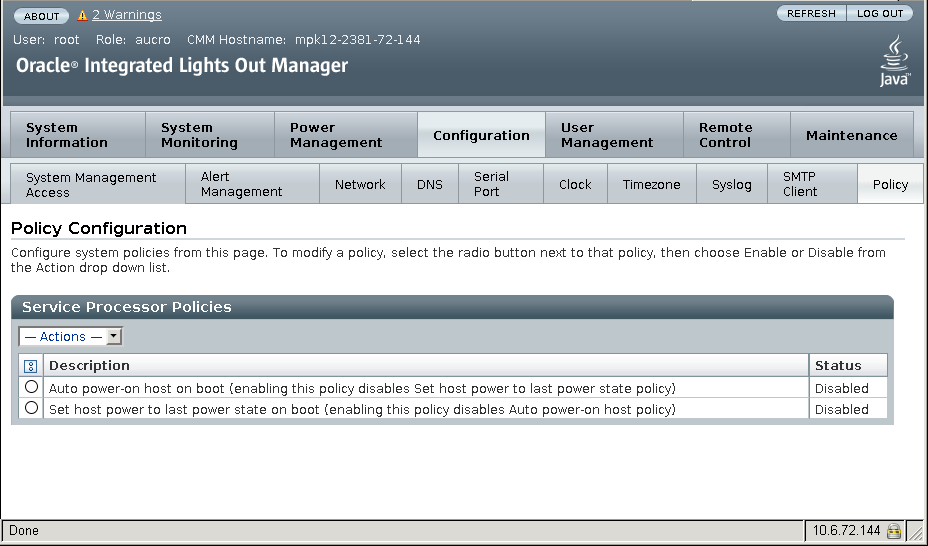Switch to the Remote Control tab
928x546 pixels.
click(737, 135)
